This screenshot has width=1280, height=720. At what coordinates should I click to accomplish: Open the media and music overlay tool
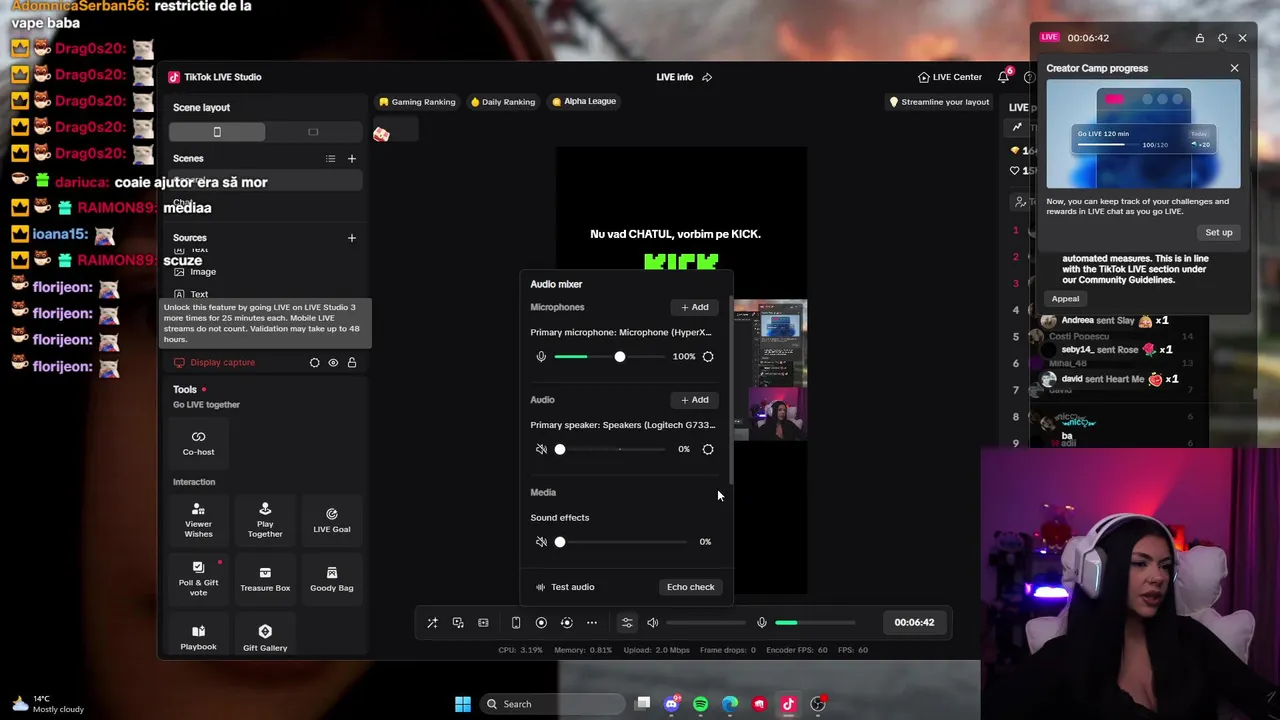(x=458, y=622)
